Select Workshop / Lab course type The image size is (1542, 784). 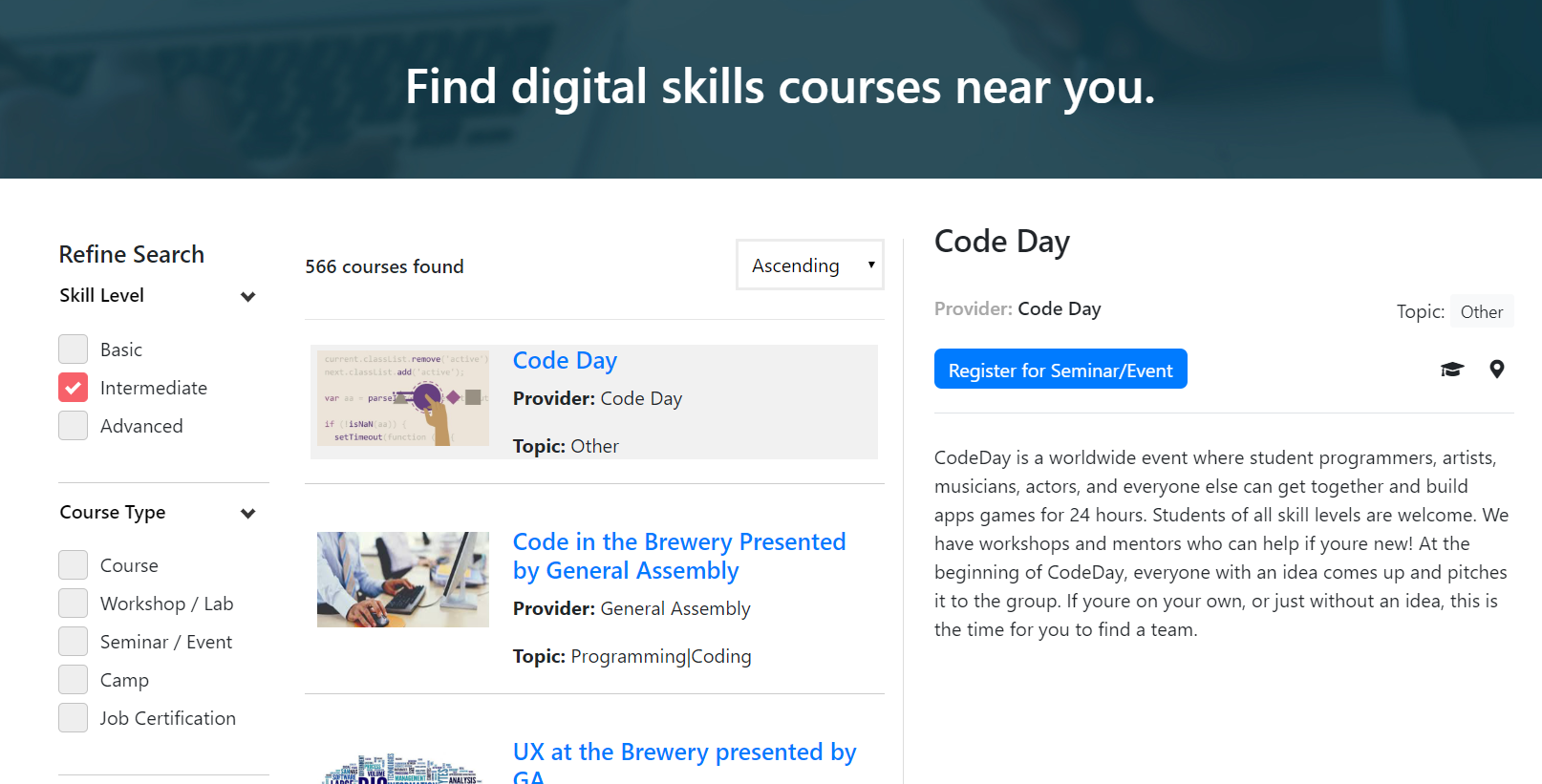tap(74, 604)
